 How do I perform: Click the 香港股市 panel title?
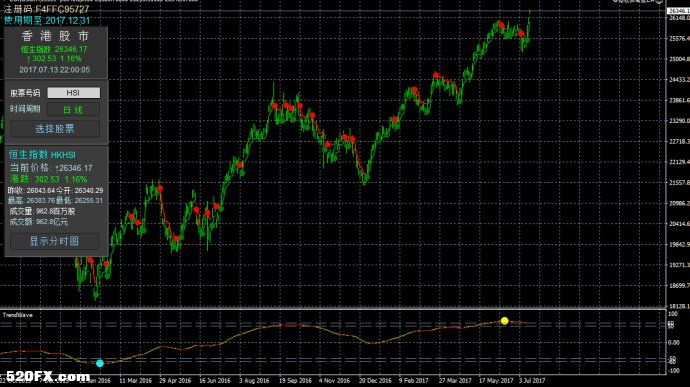pos(55,36)
